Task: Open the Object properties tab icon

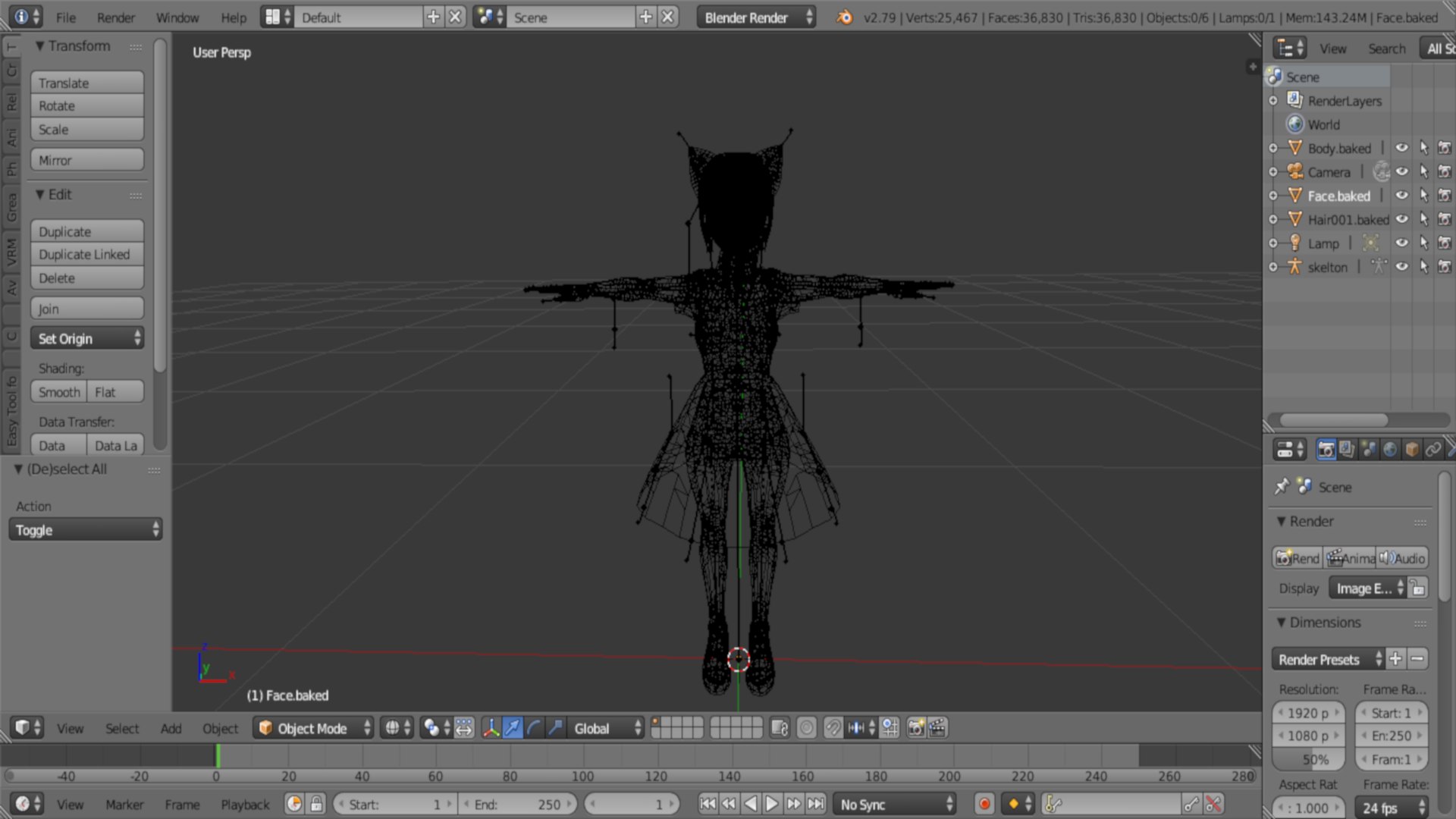Action: (1411, 450)
